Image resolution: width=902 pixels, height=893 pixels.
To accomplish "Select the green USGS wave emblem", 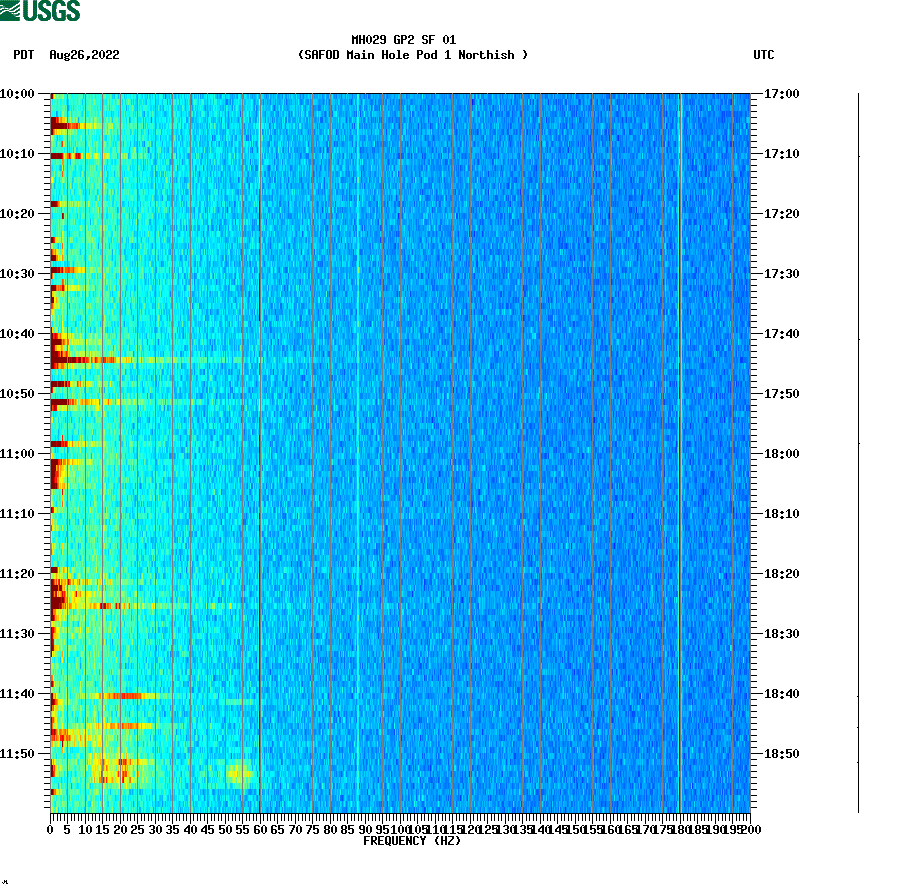I will click(x=10, y=10).
